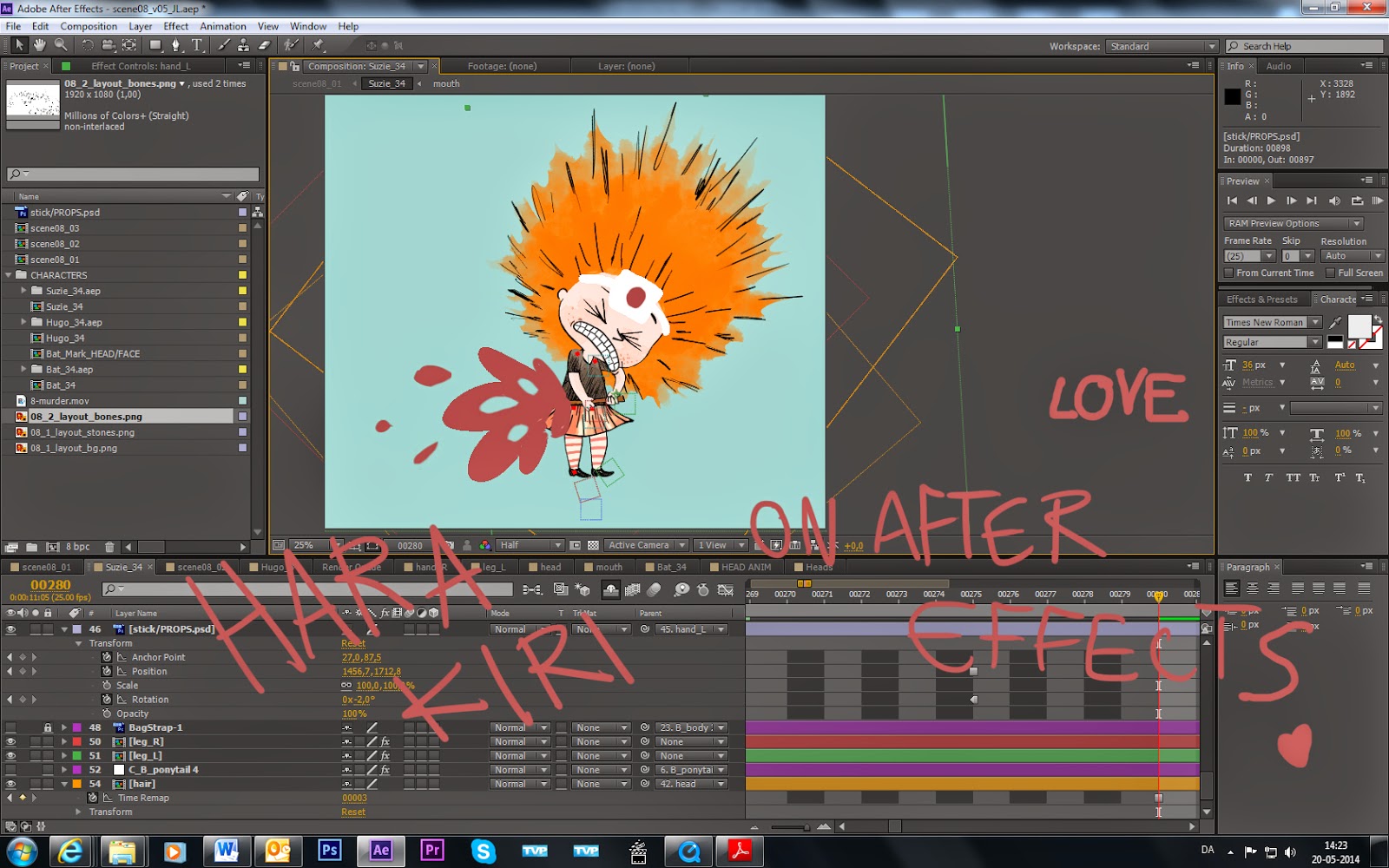Open the Workspace Standard dropdown
The width and height of the screenshot is (1389, 868).
pos(1162,46)
